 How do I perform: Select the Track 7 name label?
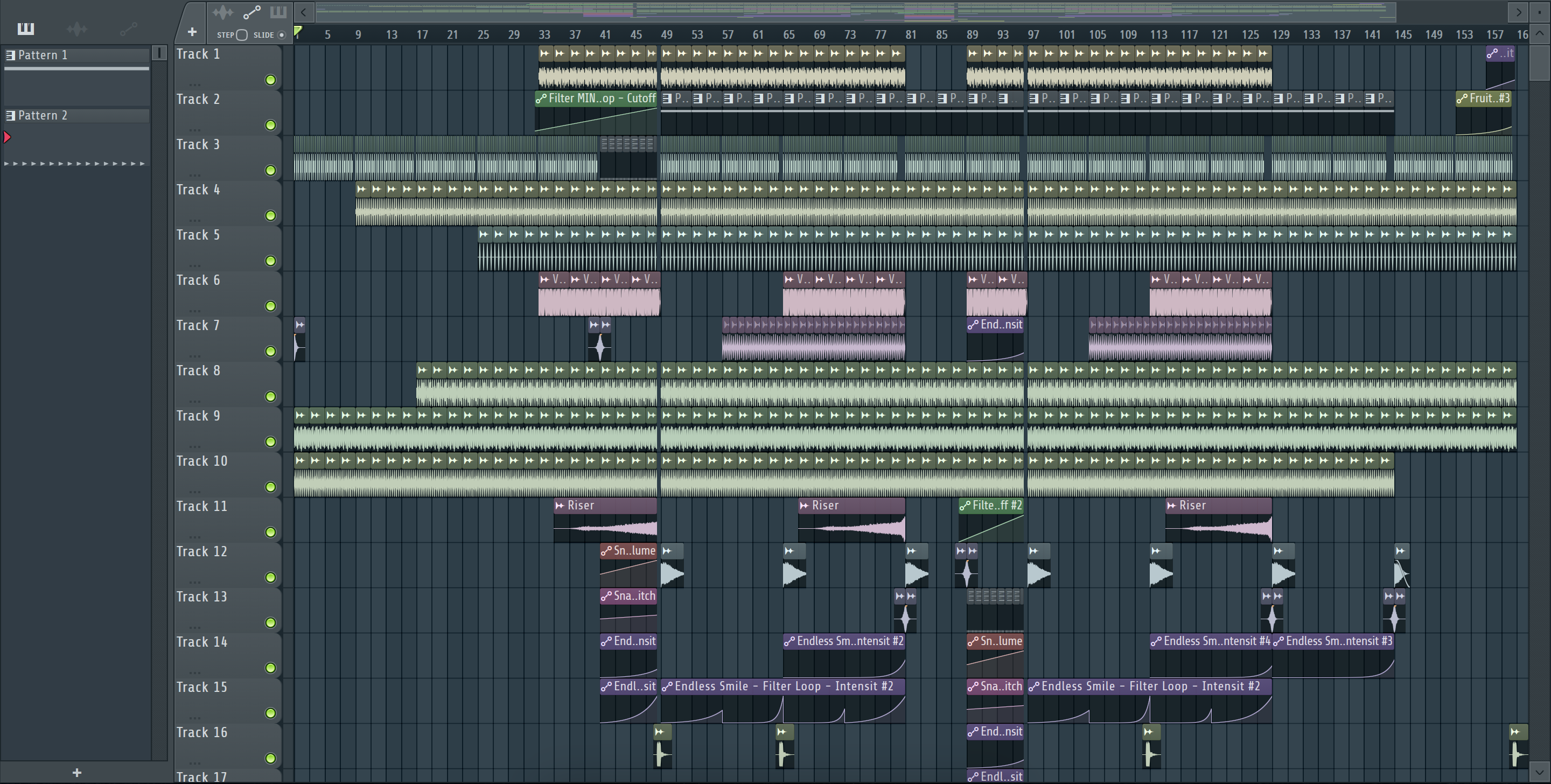coord(198,325)
